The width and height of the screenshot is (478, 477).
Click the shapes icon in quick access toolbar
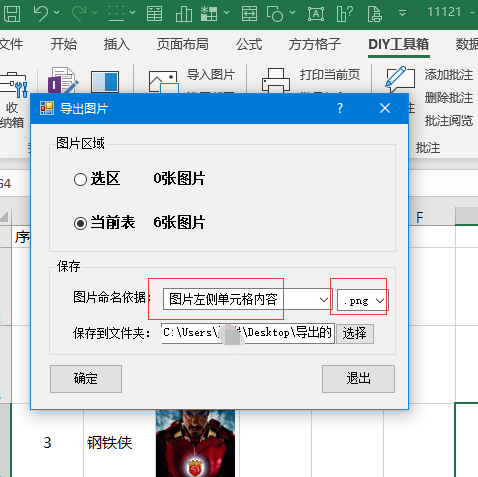pyautogui.click(x=275, y=13)
